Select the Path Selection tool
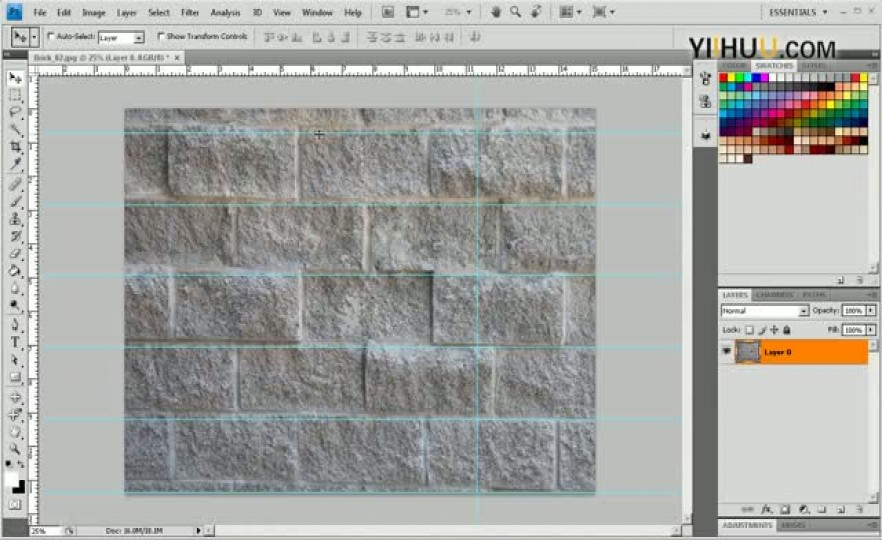Screen dimensions: 882x540 (15, 360)
